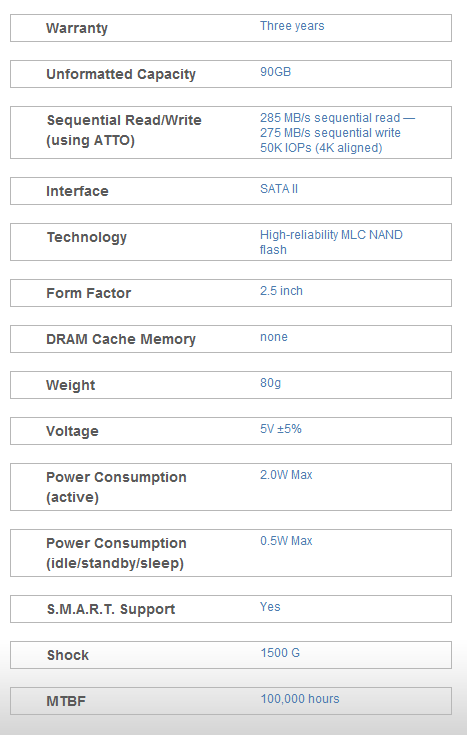Click the 5V ±5% voltage value
This screenshot has height=735, width=467.
[281, 429]
